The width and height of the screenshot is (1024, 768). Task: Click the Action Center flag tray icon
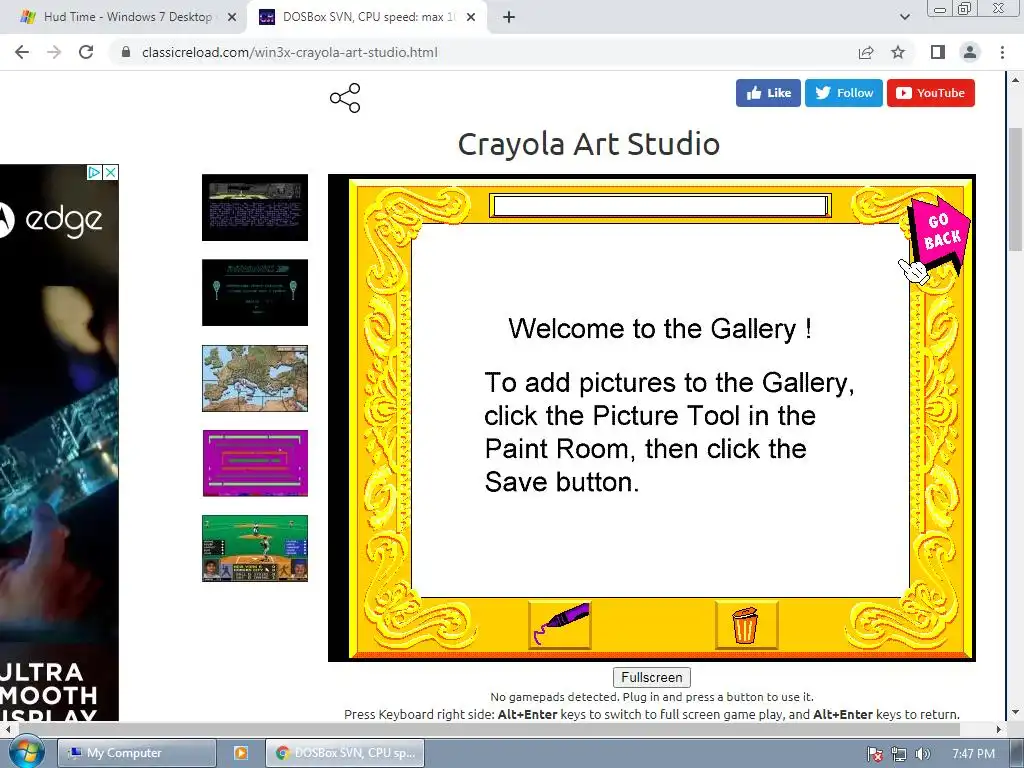point(874,754)
